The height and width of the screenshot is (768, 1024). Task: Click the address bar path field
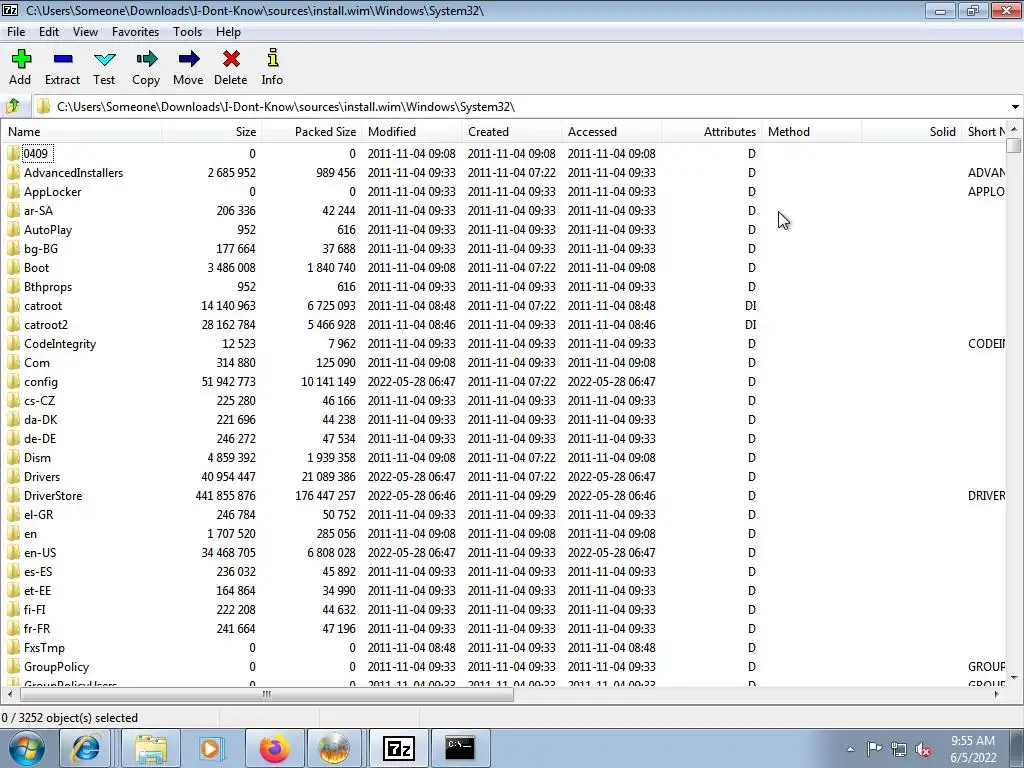522,106
